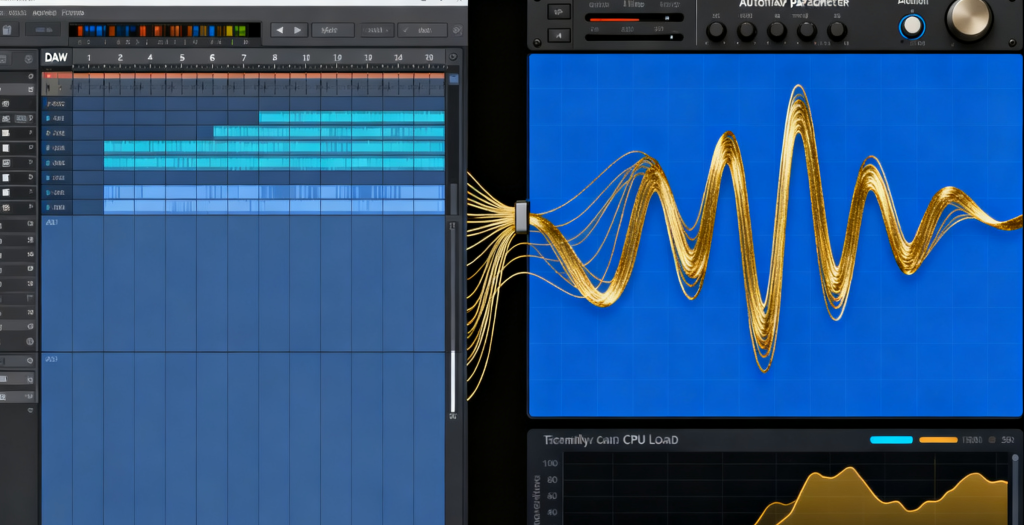
Task: Toggle the orange series in CPU Load legend
Action: pos(938,440)
